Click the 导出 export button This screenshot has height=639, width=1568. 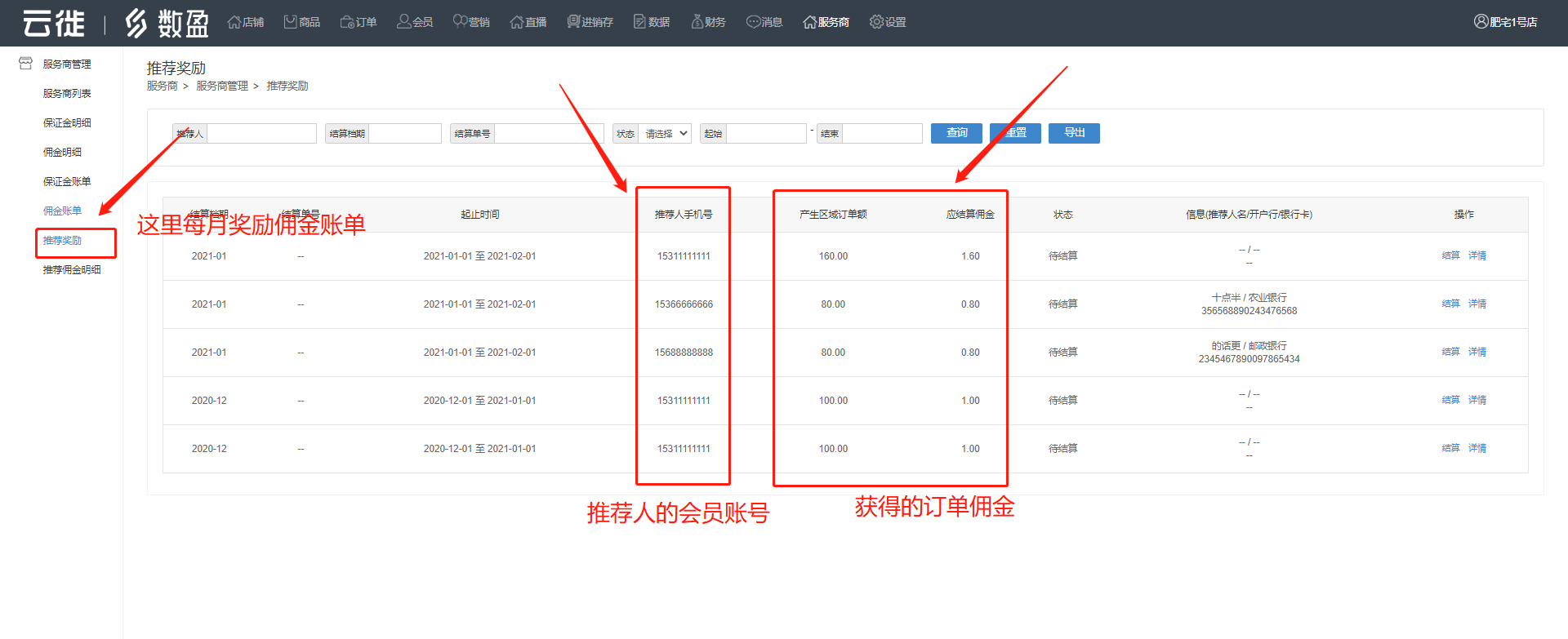(x=1074, y=133)
